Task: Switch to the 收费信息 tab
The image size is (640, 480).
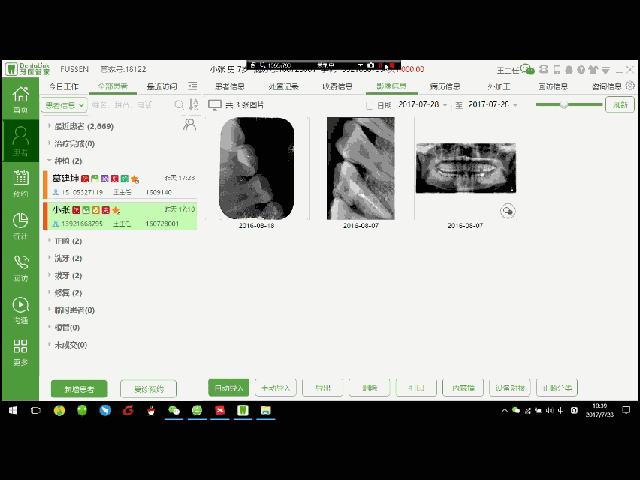Action: point(337,87)
